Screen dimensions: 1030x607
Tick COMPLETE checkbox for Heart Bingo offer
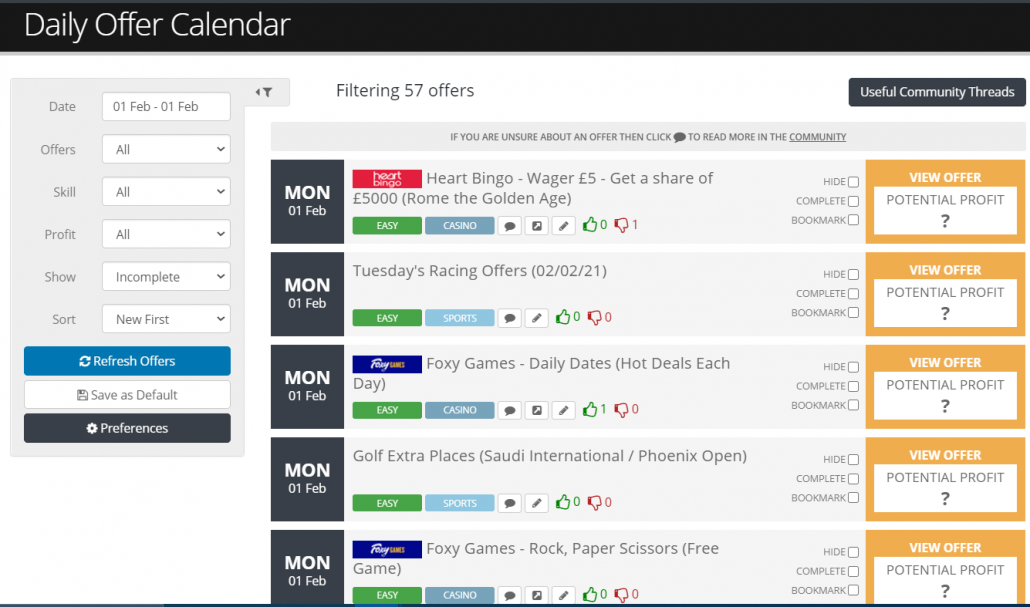tap(853, 201)
